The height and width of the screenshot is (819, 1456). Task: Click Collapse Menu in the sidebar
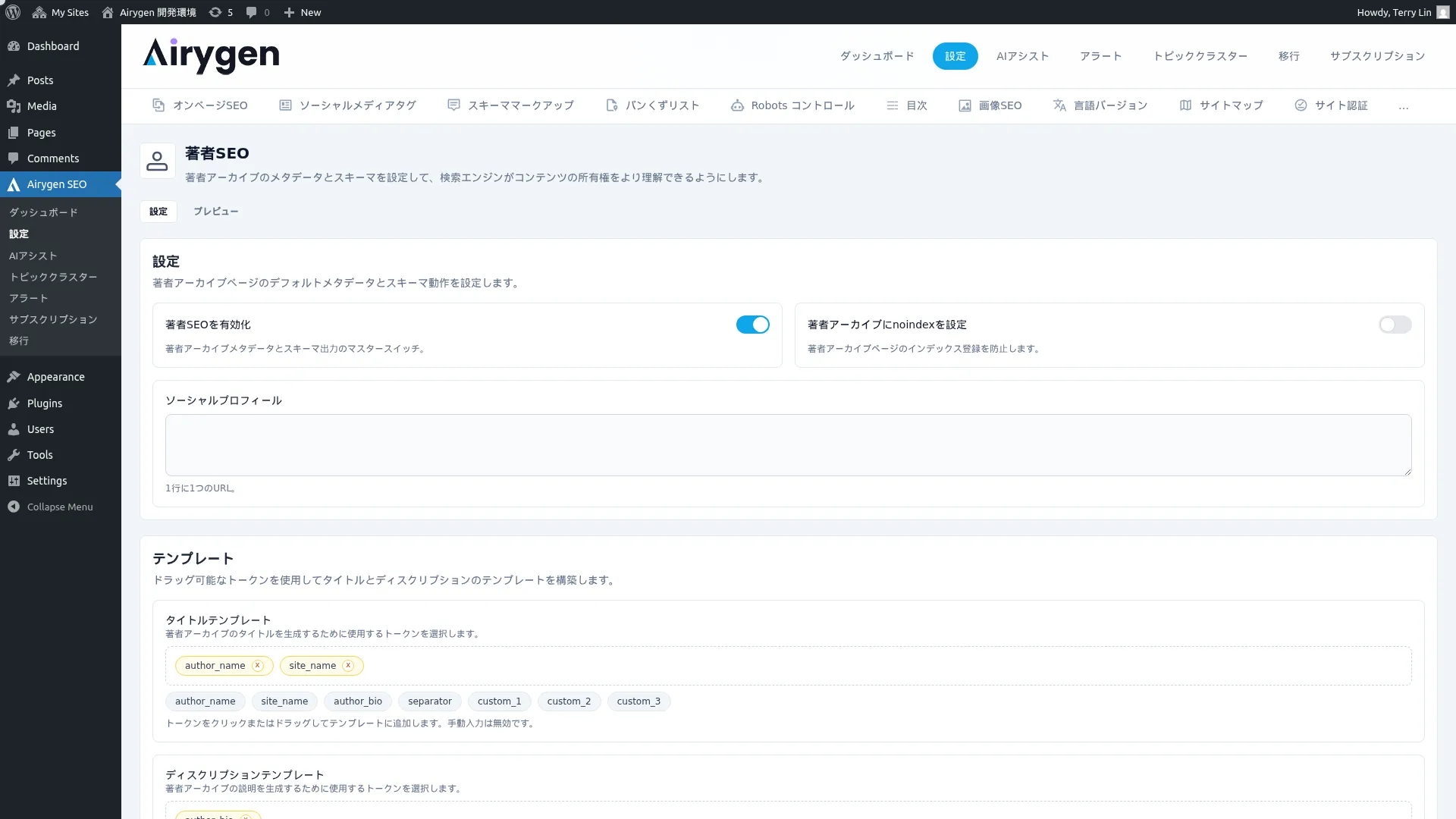(61, 507)
